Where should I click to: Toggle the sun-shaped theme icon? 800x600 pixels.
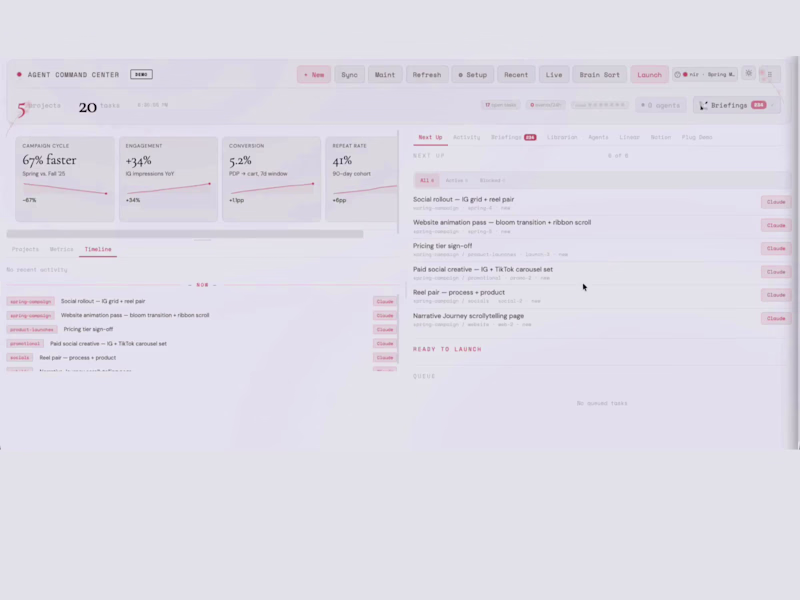click(x=748, y=73)
